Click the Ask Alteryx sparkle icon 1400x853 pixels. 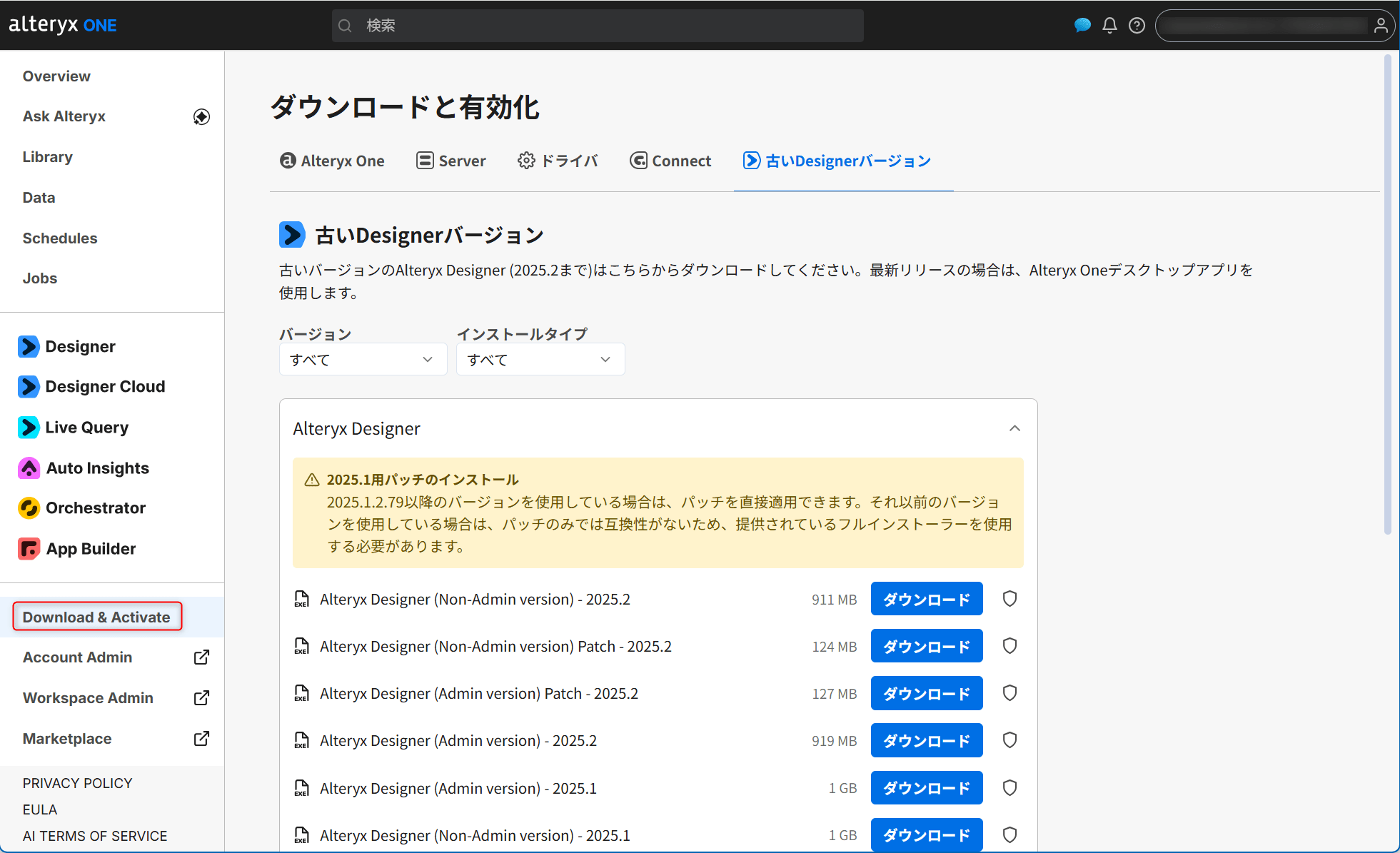click(x=201, y=116)
